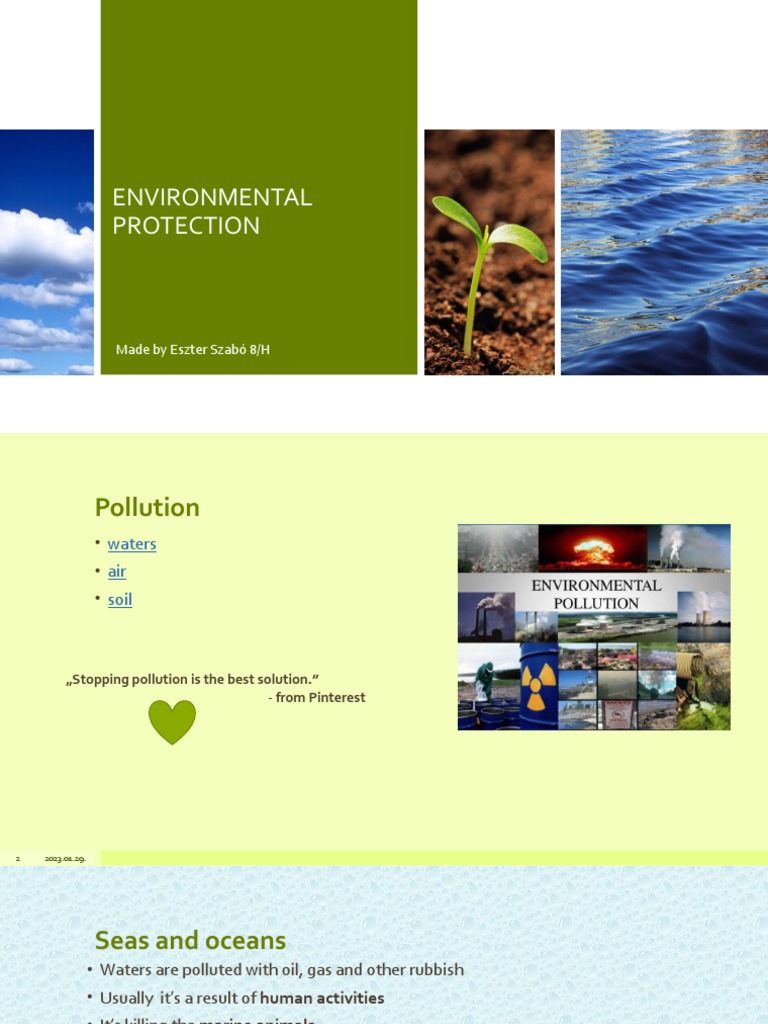This screenshot has width=768, height=1024.
Task: Open the 'soil' hyperlink
Action: [x=120, y=600]
